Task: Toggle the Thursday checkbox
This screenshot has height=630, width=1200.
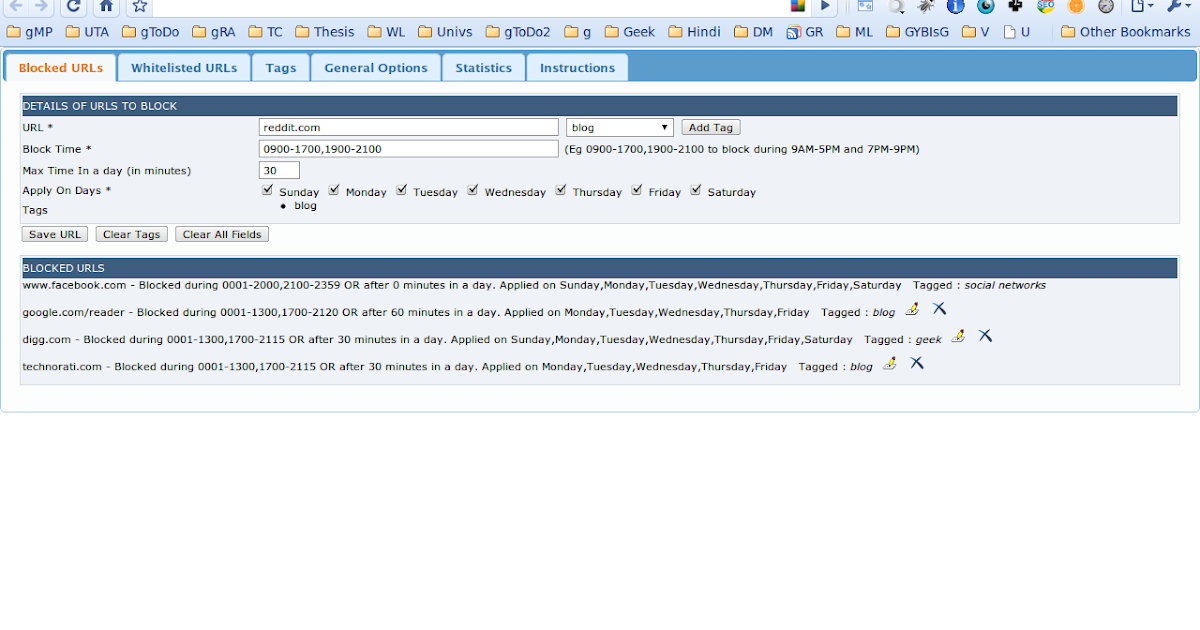Action: (561, 189)
